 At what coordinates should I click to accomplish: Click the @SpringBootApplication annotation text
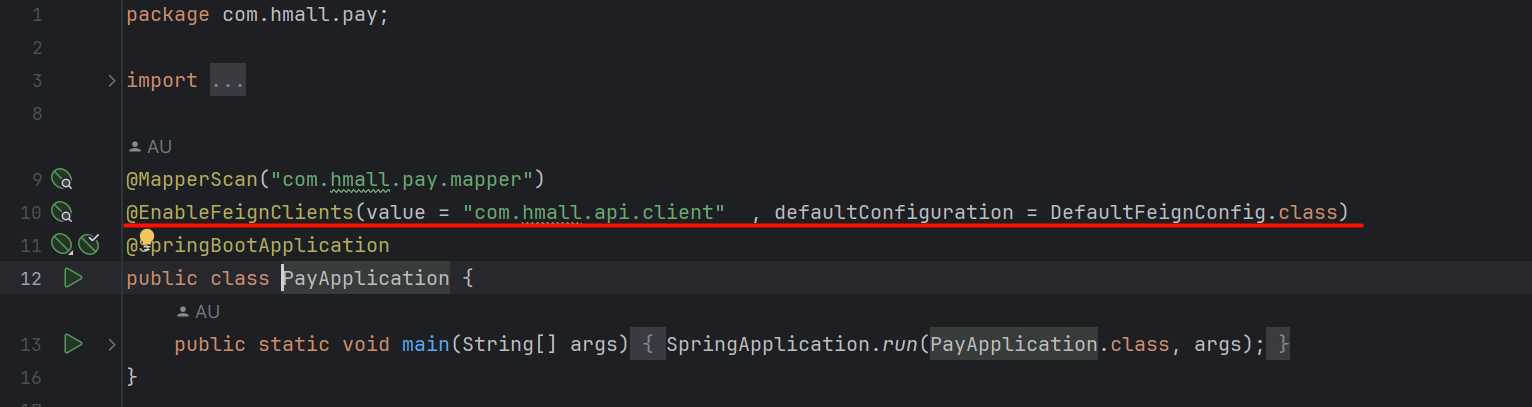pyautogui.click(x=258, y=245)
